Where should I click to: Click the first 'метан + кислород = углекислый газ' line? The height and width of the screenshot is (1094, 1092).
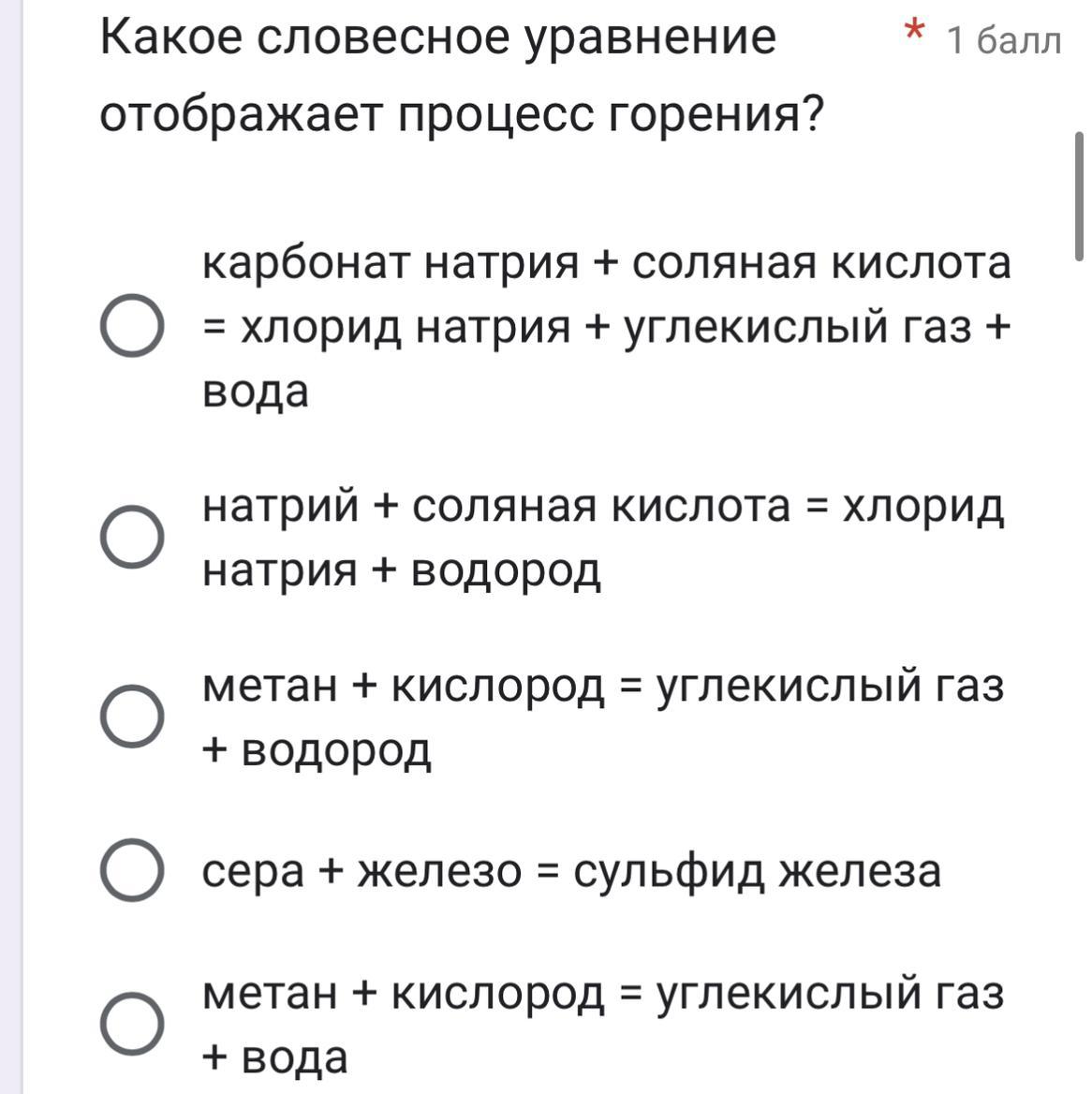pos(603,687)
